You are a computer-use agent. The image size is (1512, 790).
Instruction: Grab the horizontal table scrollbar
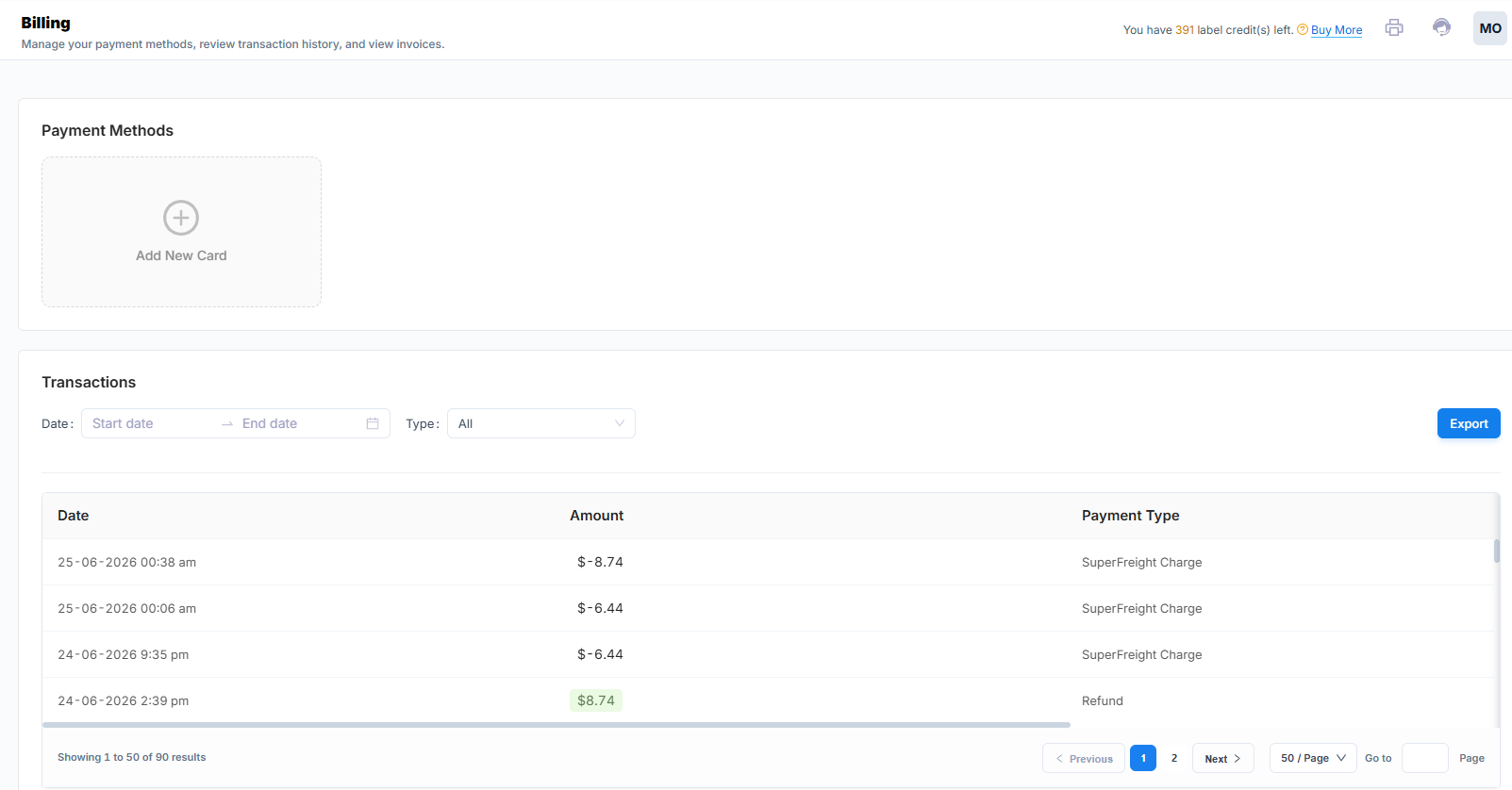(x=557, y=725)
